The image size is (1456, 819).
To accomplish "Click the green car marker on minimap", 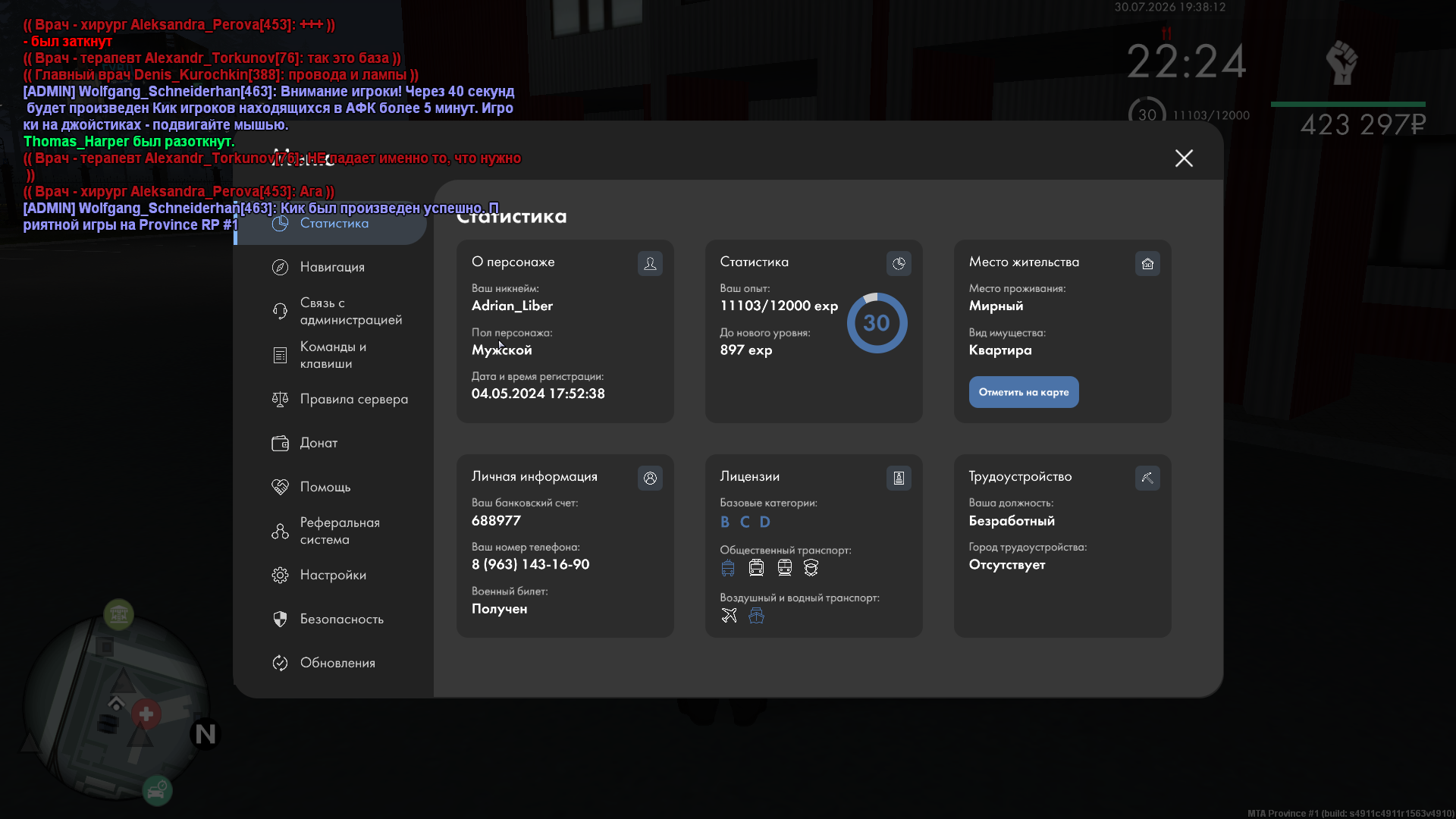I will click(x=157, y=791).
